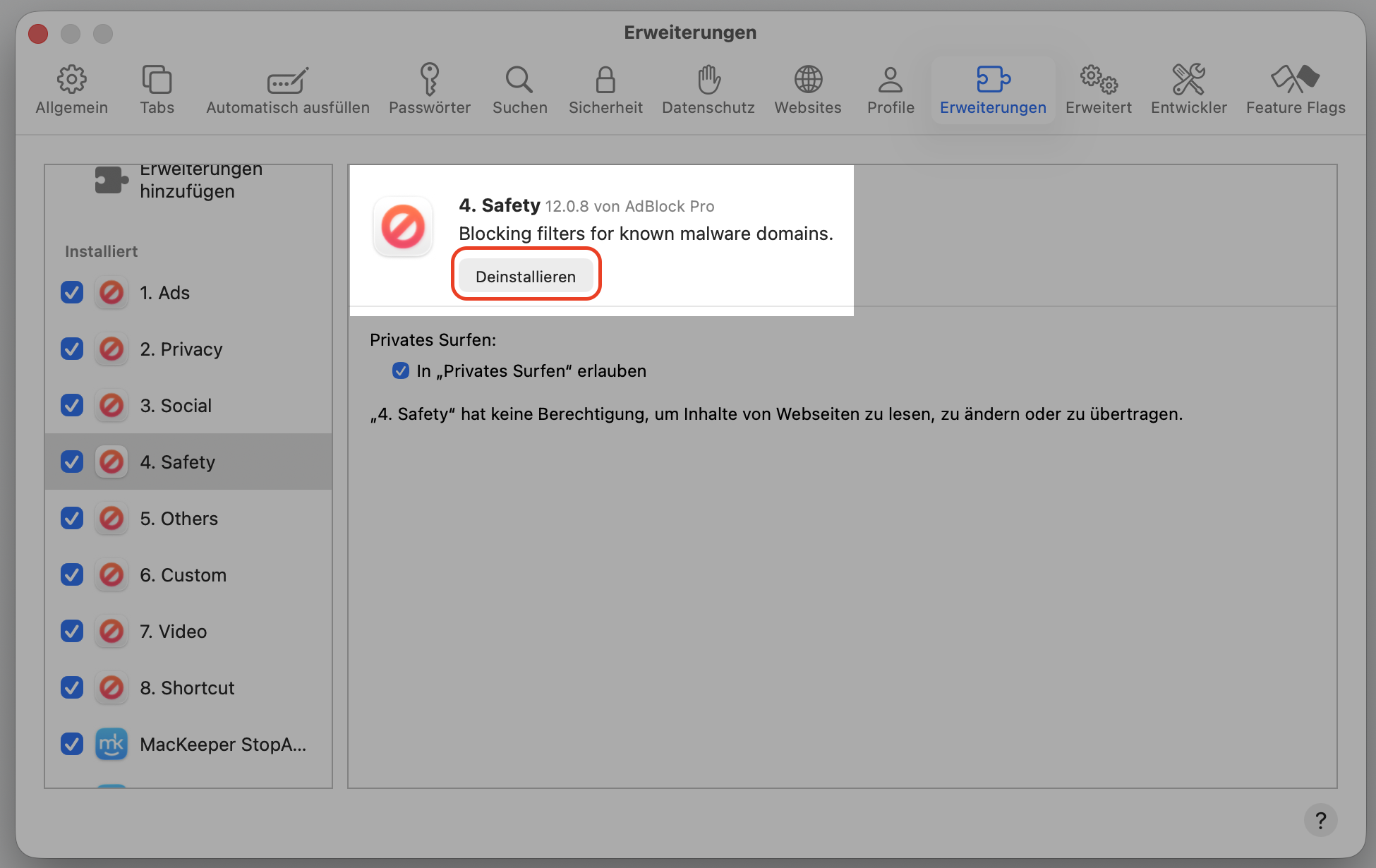The image size is (1376, 868).
Task: Open the Websites globe pane
Action: tap(808, 90)
